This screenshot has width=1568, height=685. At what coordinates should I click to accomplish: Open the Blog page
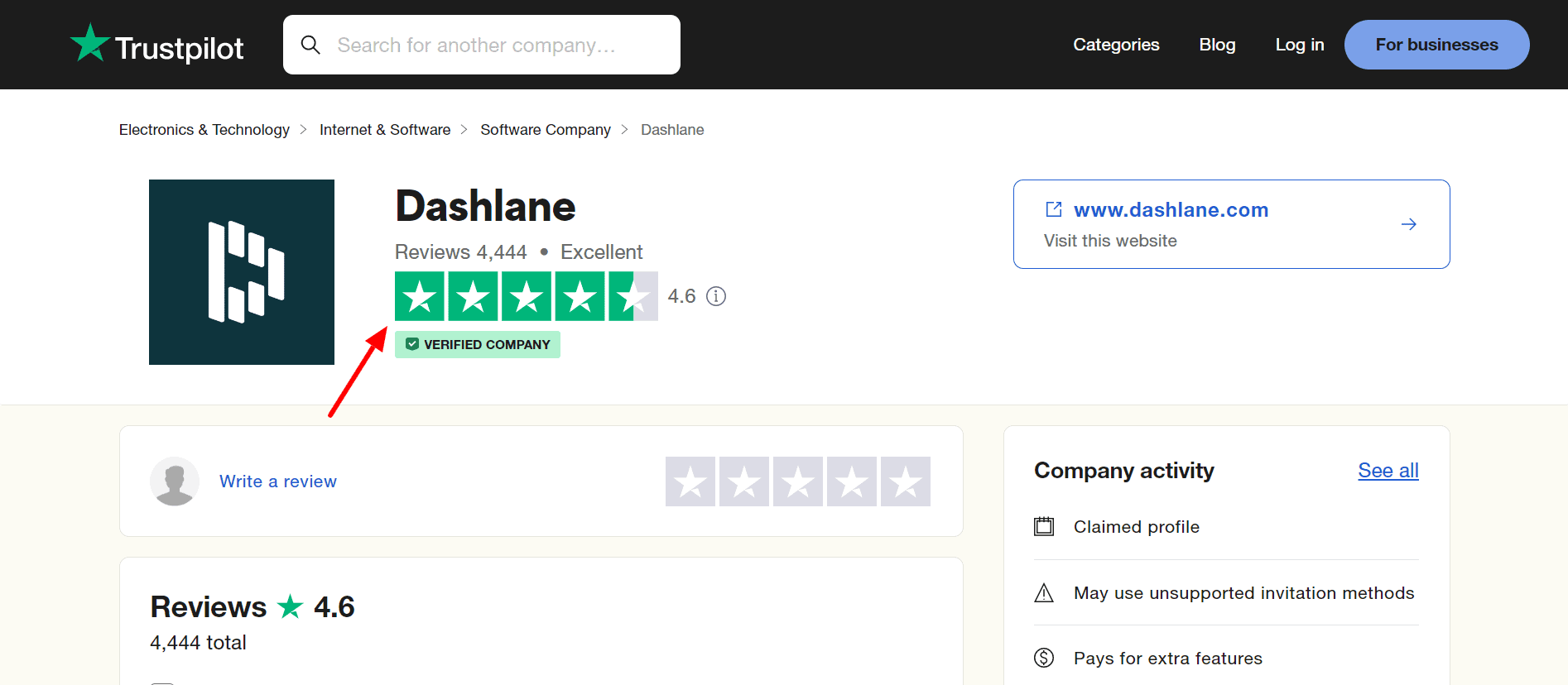pyautogui.click(x=1217, y=45)
